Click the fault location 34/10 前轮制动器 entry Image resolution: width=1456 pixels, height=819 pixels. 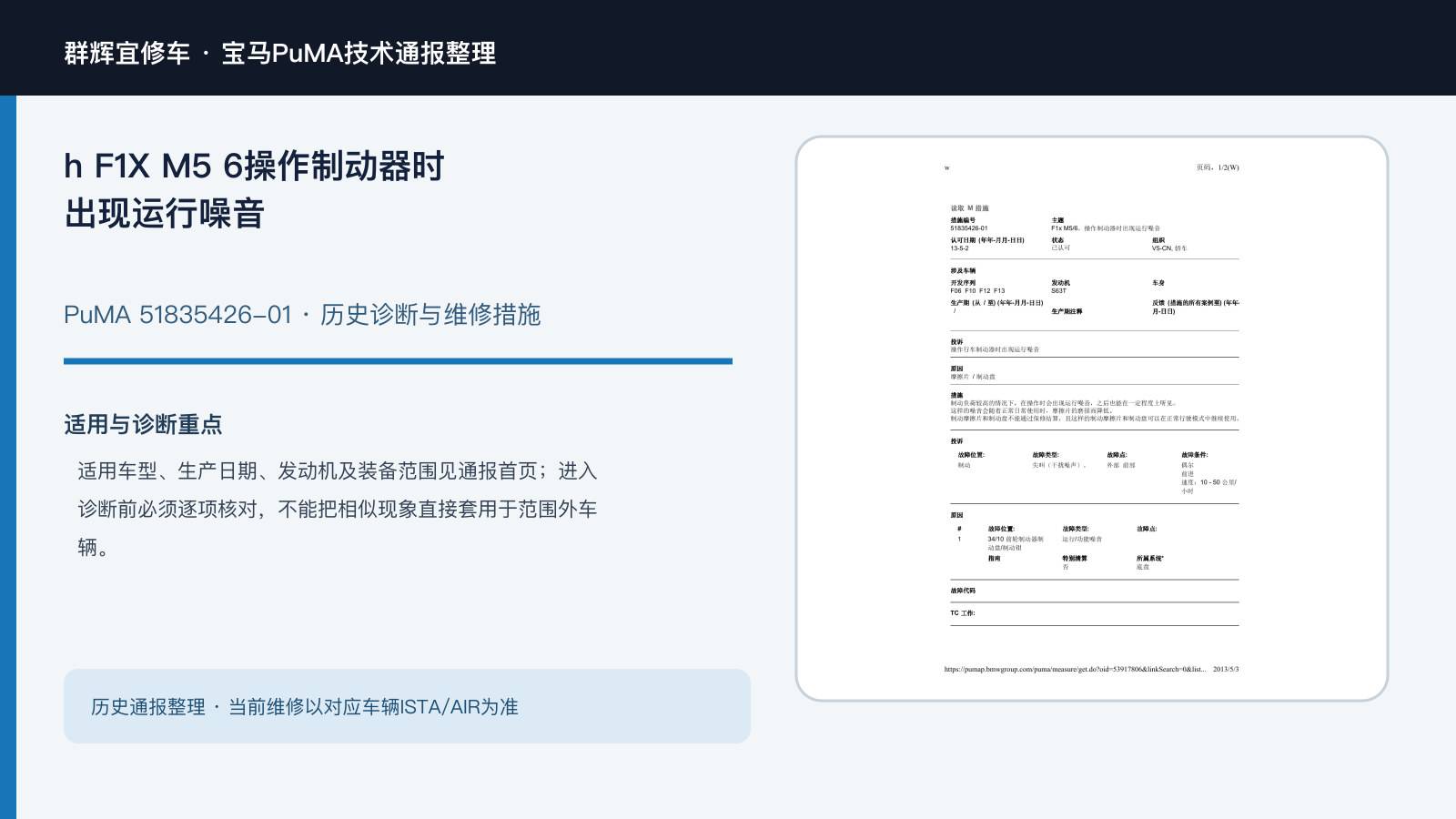1016,543
